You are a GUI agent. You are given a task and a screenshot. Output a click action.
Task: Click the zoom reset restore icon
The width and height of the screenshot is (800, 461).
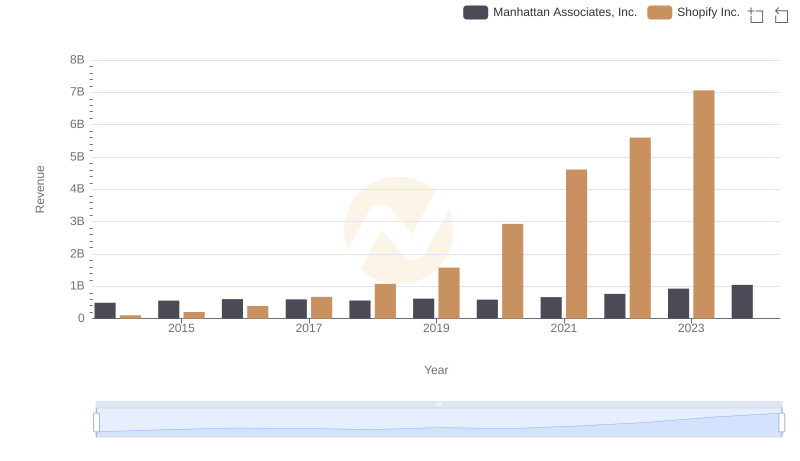781,15
